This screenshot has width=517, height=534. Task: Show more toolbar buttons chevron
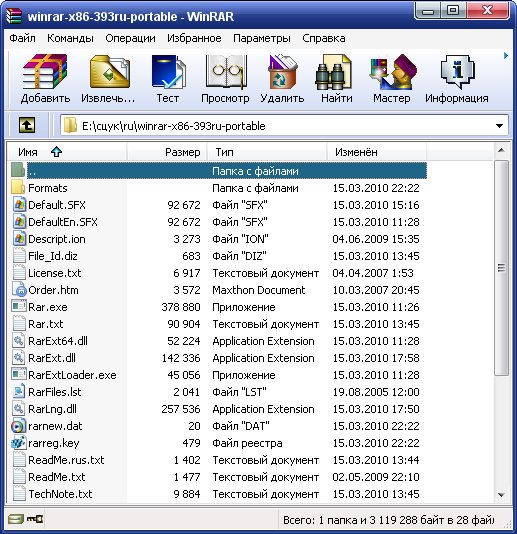506,56
